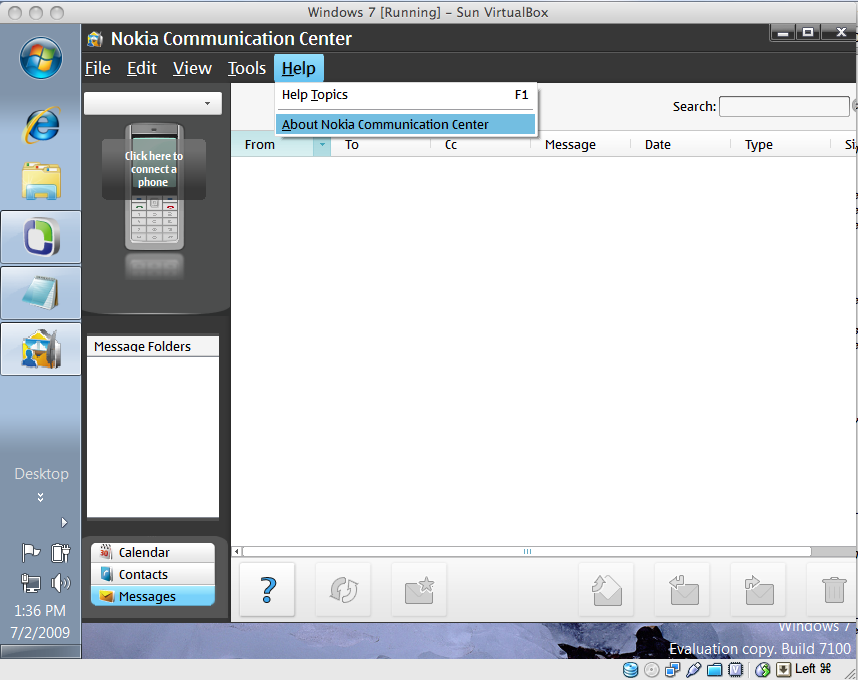
Task: Sort messages by the To column
Action: coord(380,144)
